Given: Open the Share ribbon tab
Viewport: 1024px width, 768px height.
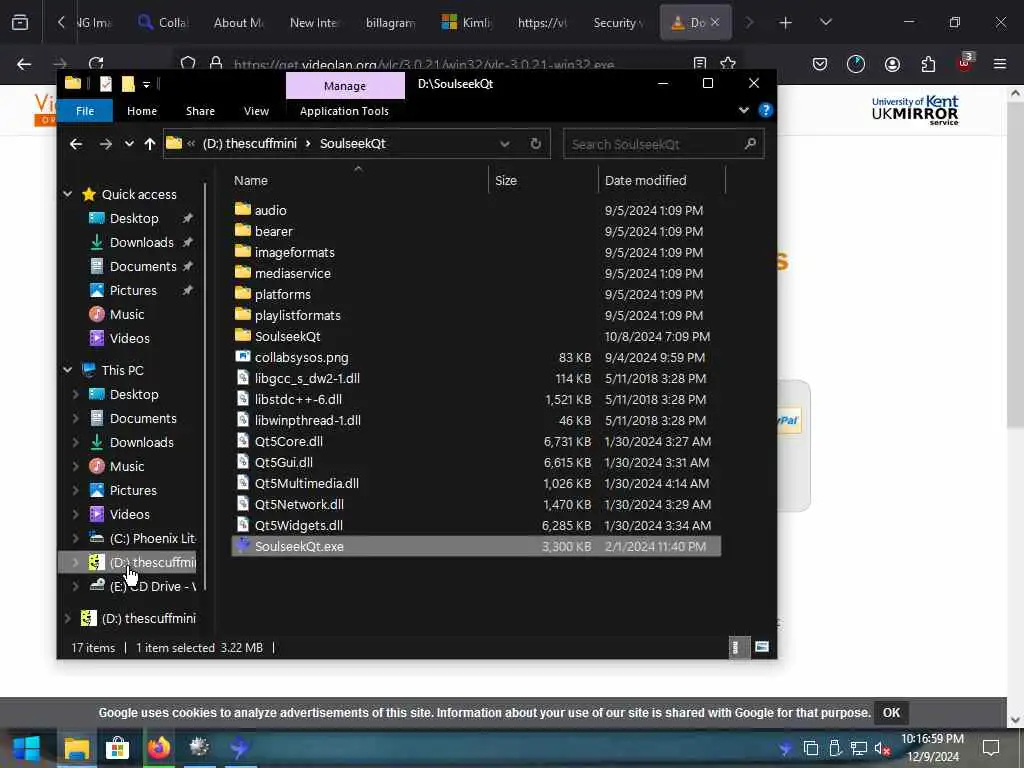Looking at the screenshot, I should tap(200, 111).
